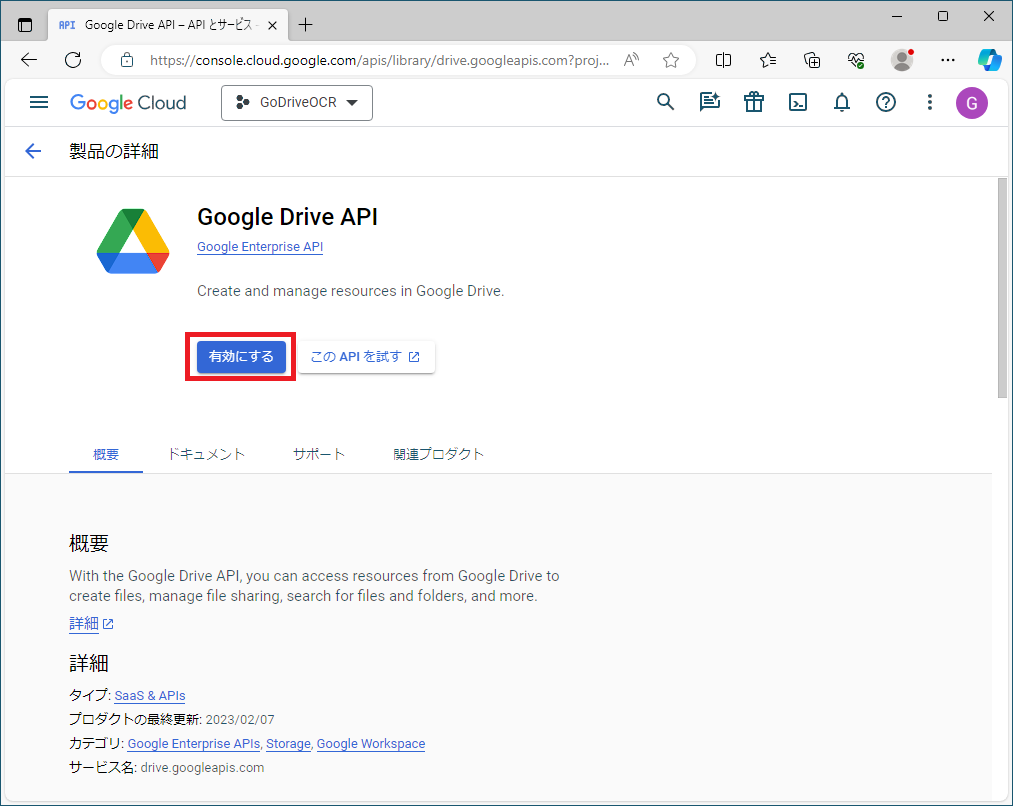Select the 概要 tab
The image size is (1013, 806).
(x=106, y=454)
